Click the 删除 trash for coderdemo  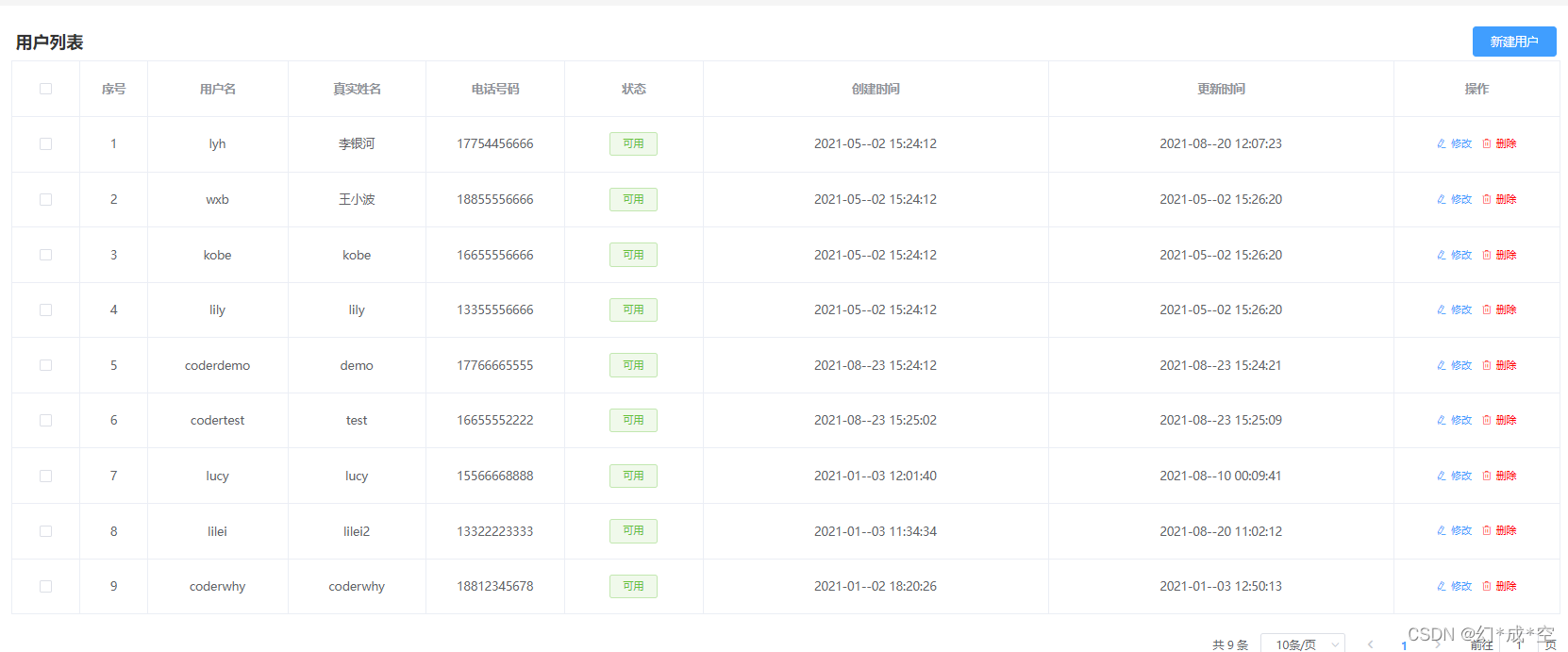[1499, 365]
